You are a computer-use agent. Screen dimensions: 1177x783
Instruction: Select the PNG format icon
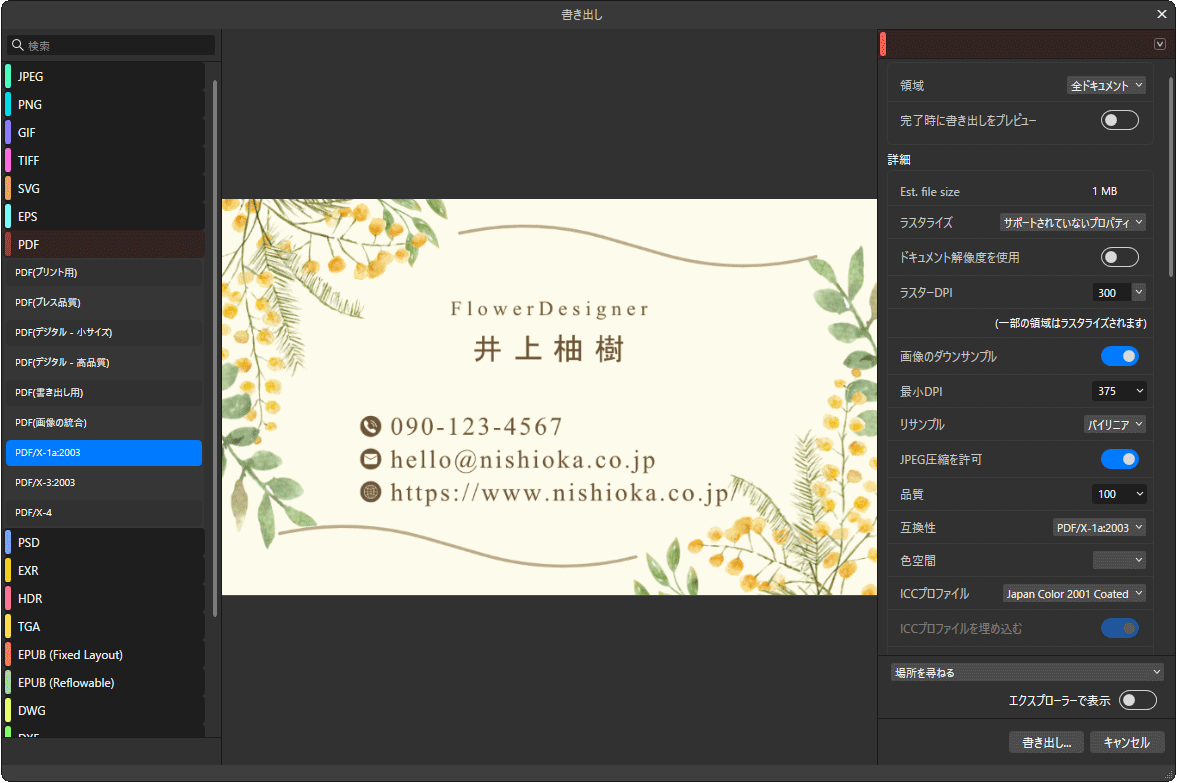8,104
